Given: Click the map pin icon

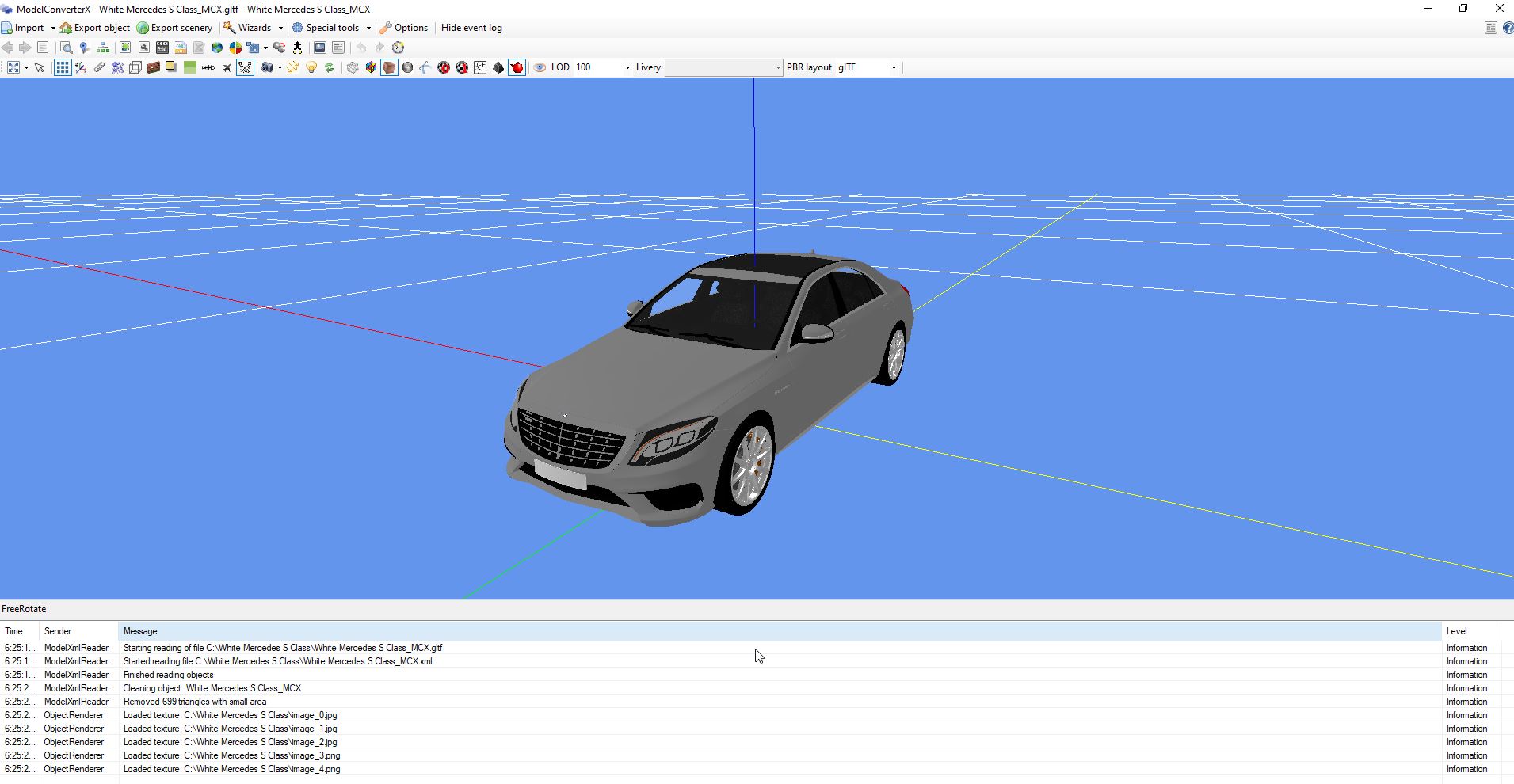Looking at the screenshot, I should 84,48.
